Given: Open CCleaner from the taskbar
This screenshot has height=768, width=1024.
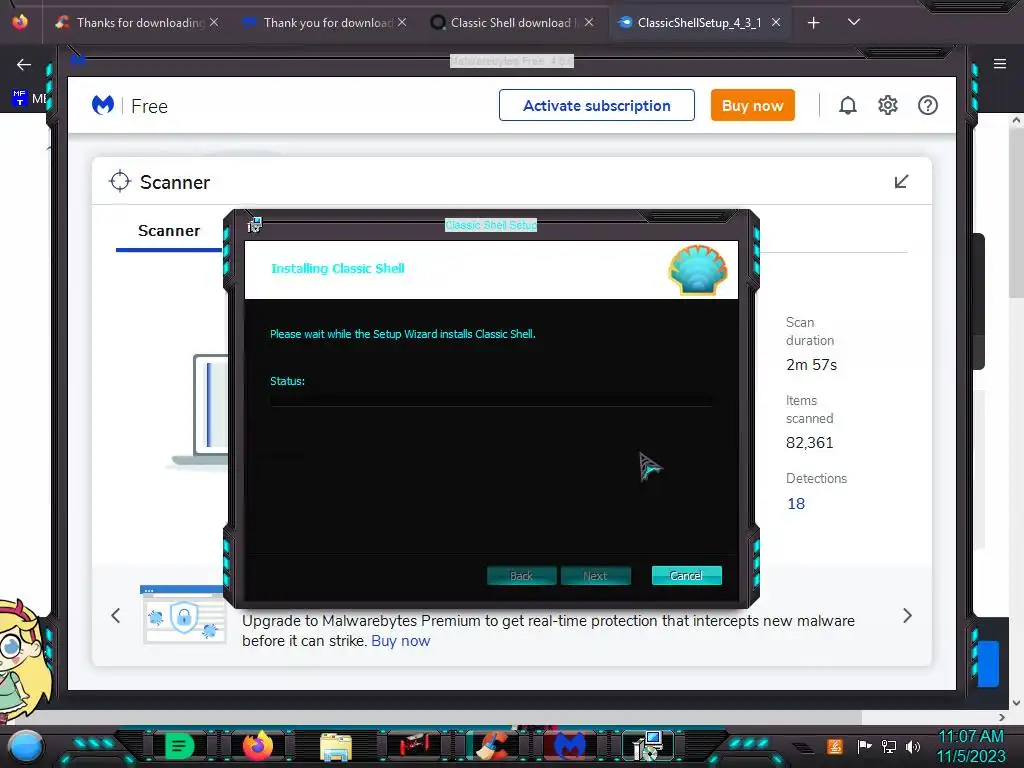Looking at the screenshot, I should tap(492, 746).
